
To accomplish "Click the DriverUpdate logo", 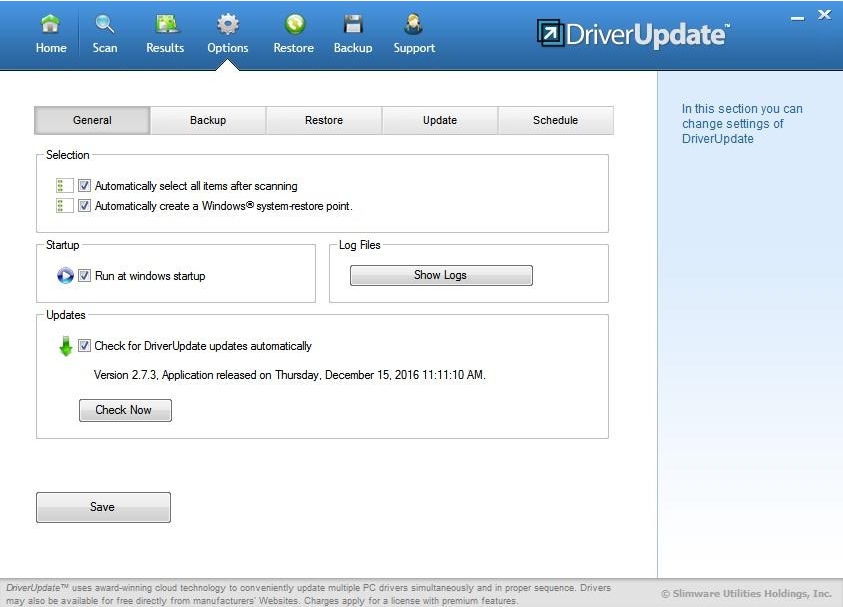I will (629, 33).
